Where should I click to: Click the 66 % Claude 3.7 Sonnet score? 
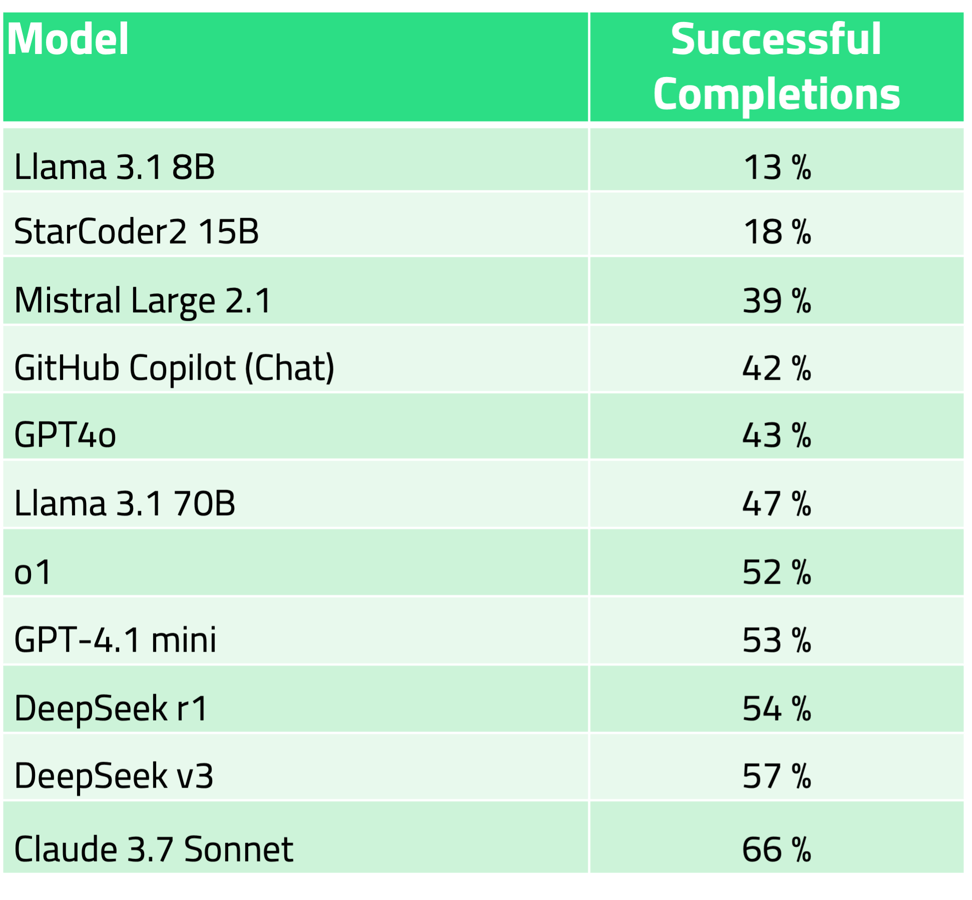pos(776,849)
